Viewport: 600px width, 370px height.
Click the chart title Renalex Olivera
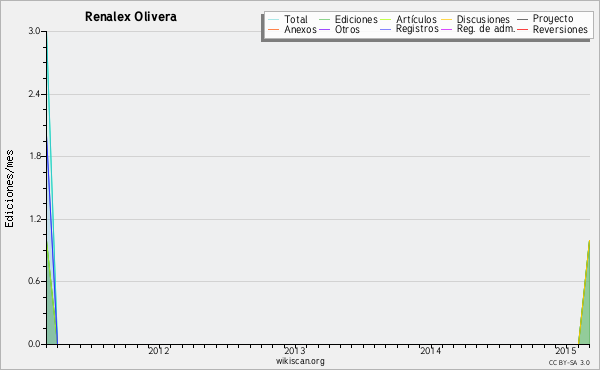click(131, 17)
